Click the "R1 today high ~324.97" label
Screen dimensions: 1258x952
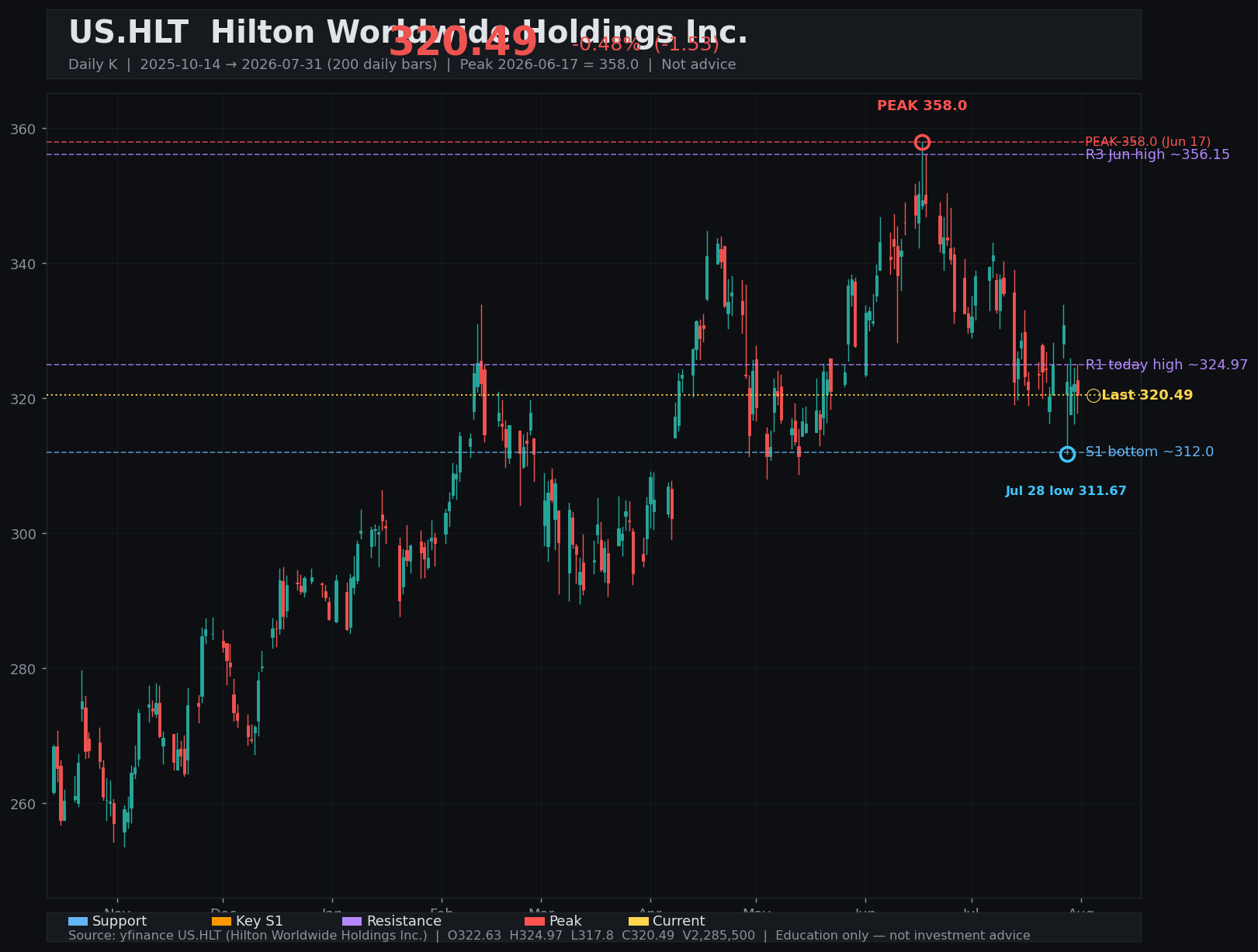tap(1166, 365)
